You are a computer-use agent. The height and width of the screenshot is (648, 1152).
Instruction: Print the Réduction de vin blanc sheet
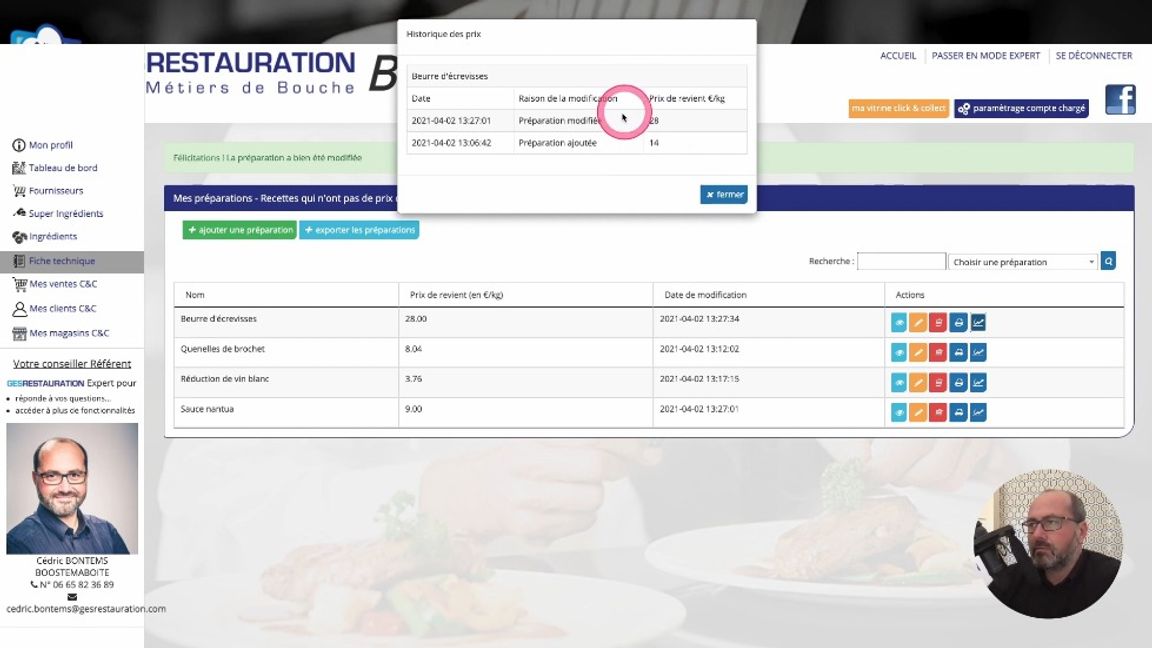pyautogui.click(x=958, y=383)
